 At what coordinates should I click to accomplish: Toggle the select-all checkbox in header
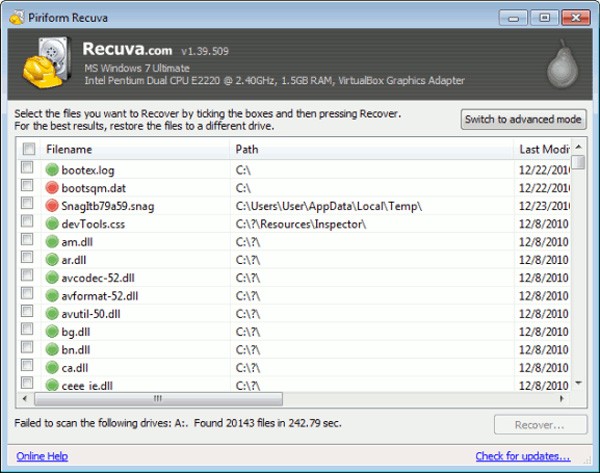pyautogui.click(x=28, y=149)
